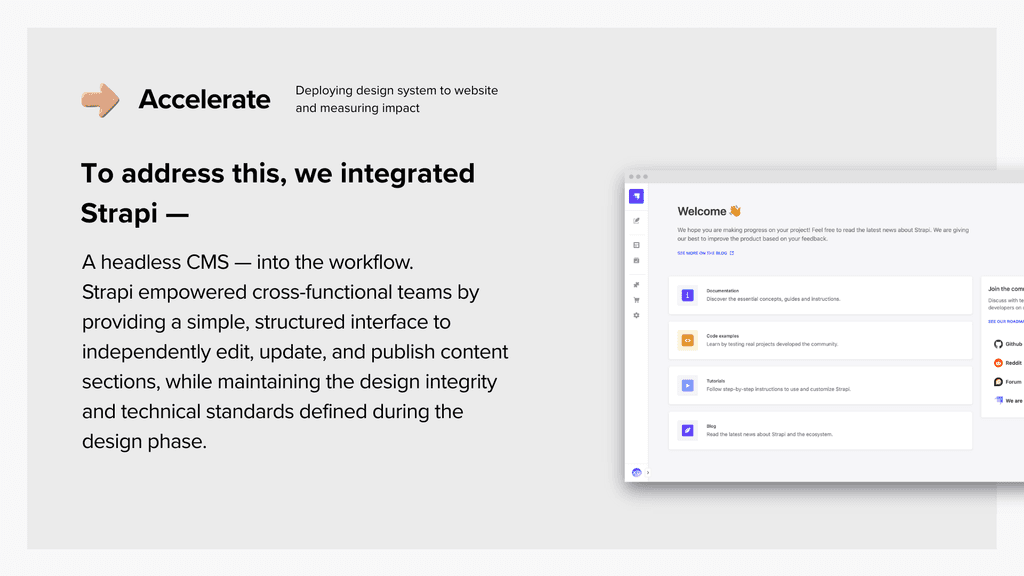
Task: Open Plugins puzzle icon in sidebar
Action: 636,285
